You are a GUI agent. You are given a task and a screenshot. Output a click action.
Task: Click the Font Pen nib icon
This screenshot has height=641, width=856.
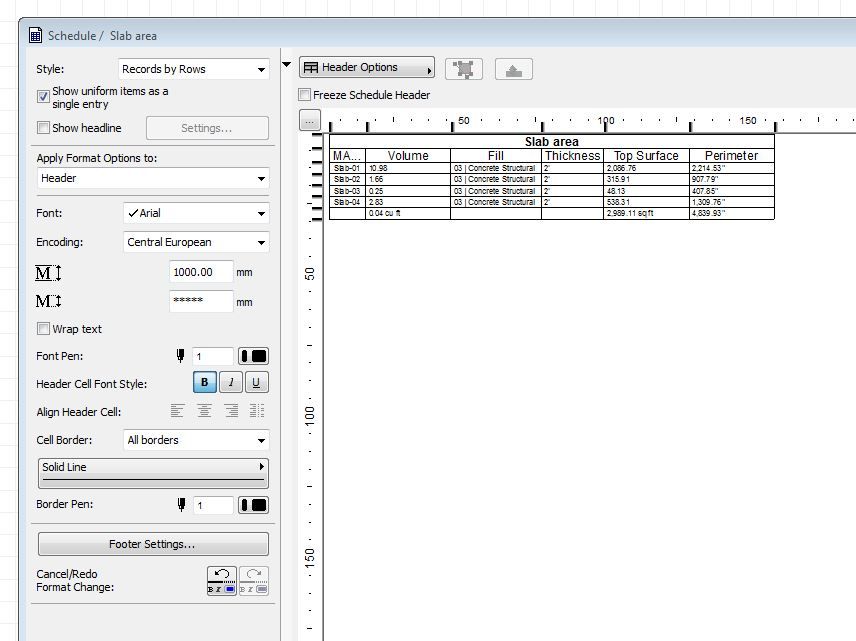click(181, 356)
